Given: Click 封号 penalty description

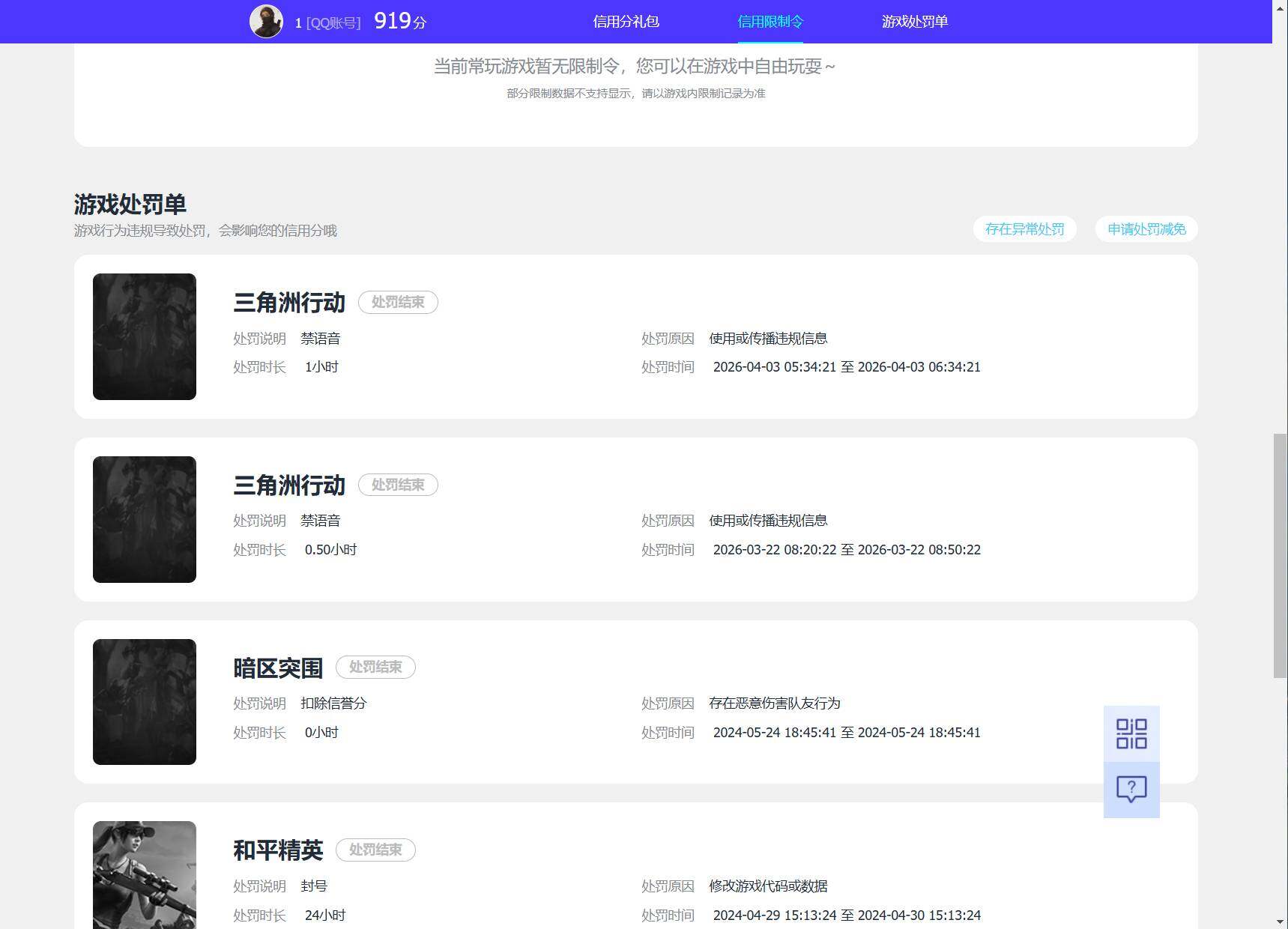Looking at the screenshot, I should click(314, 886).
